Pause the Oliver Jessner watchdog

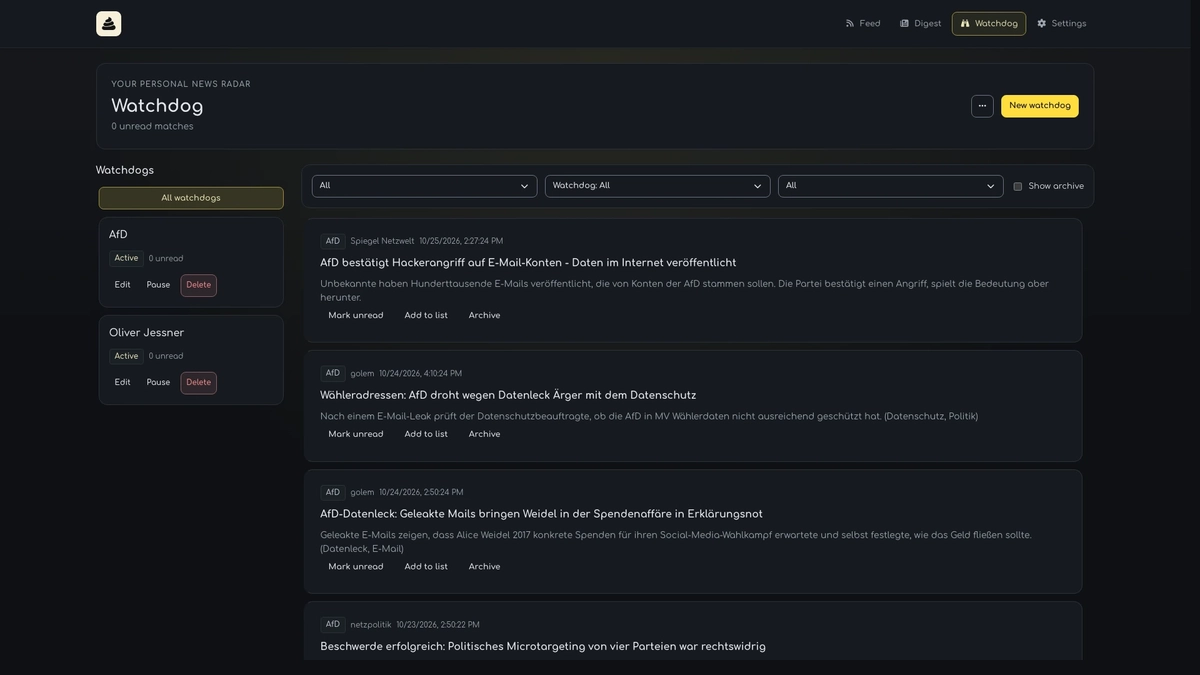pos(158,383)
